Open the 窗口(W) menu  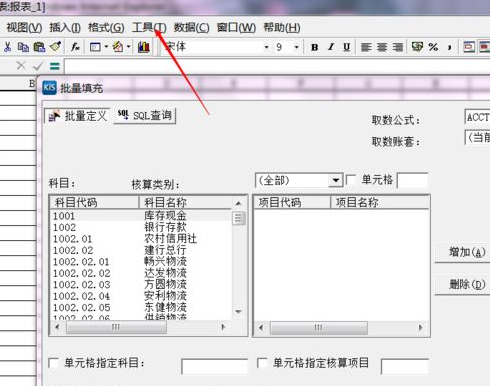point(236,28)
